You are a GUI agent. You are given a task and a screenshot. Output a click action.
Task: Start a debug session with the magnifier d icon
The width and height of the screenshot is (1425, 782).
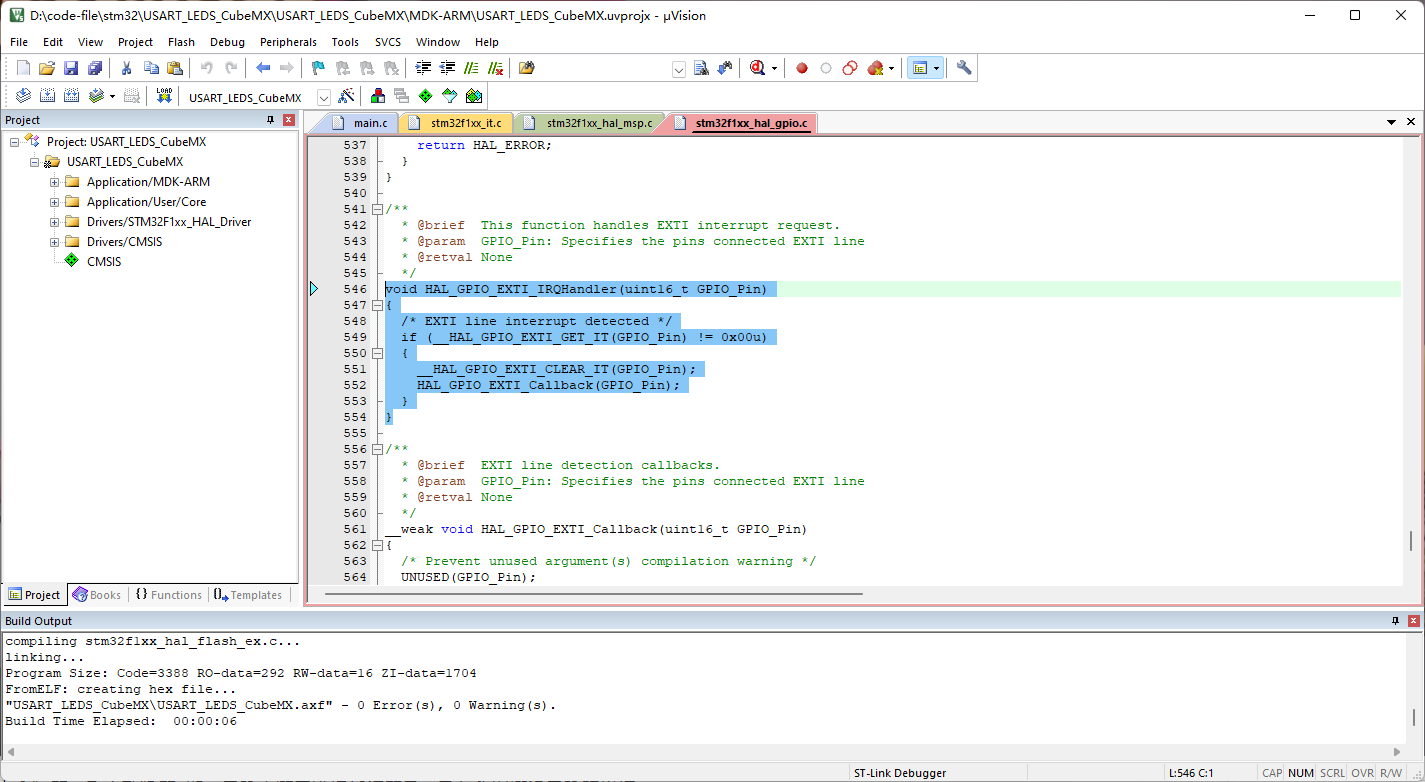coord(757,68)
